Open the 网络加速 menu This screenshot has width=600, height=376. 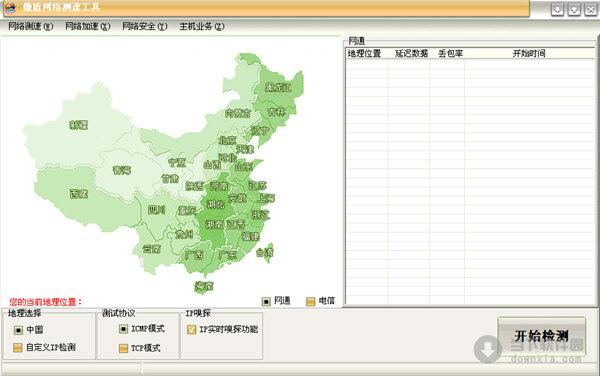click(x=88, y=26)
